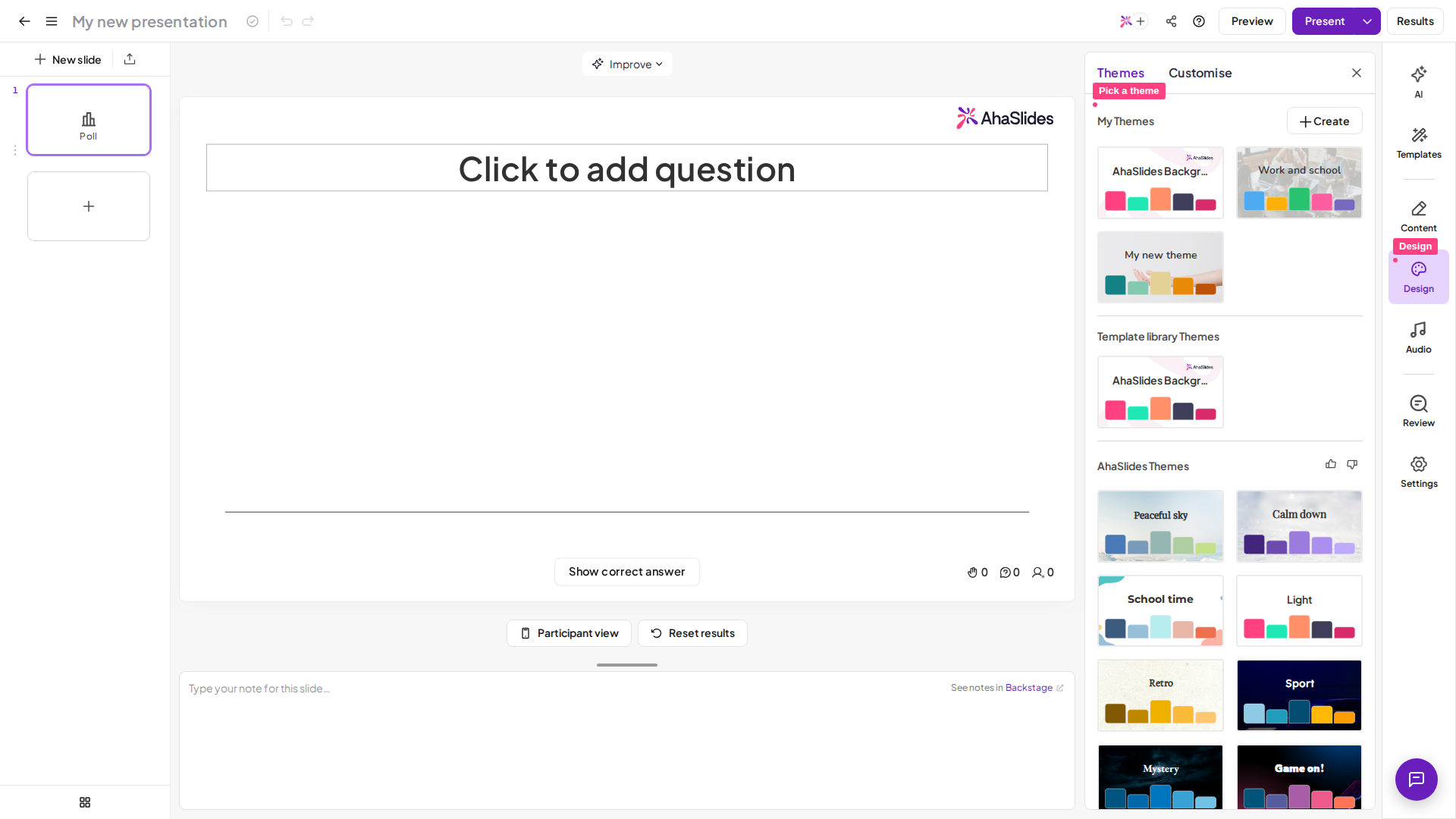Switch to the Customise tab
The height and width of the screenshot is (819, 1456).
(x=1200, y=73)
